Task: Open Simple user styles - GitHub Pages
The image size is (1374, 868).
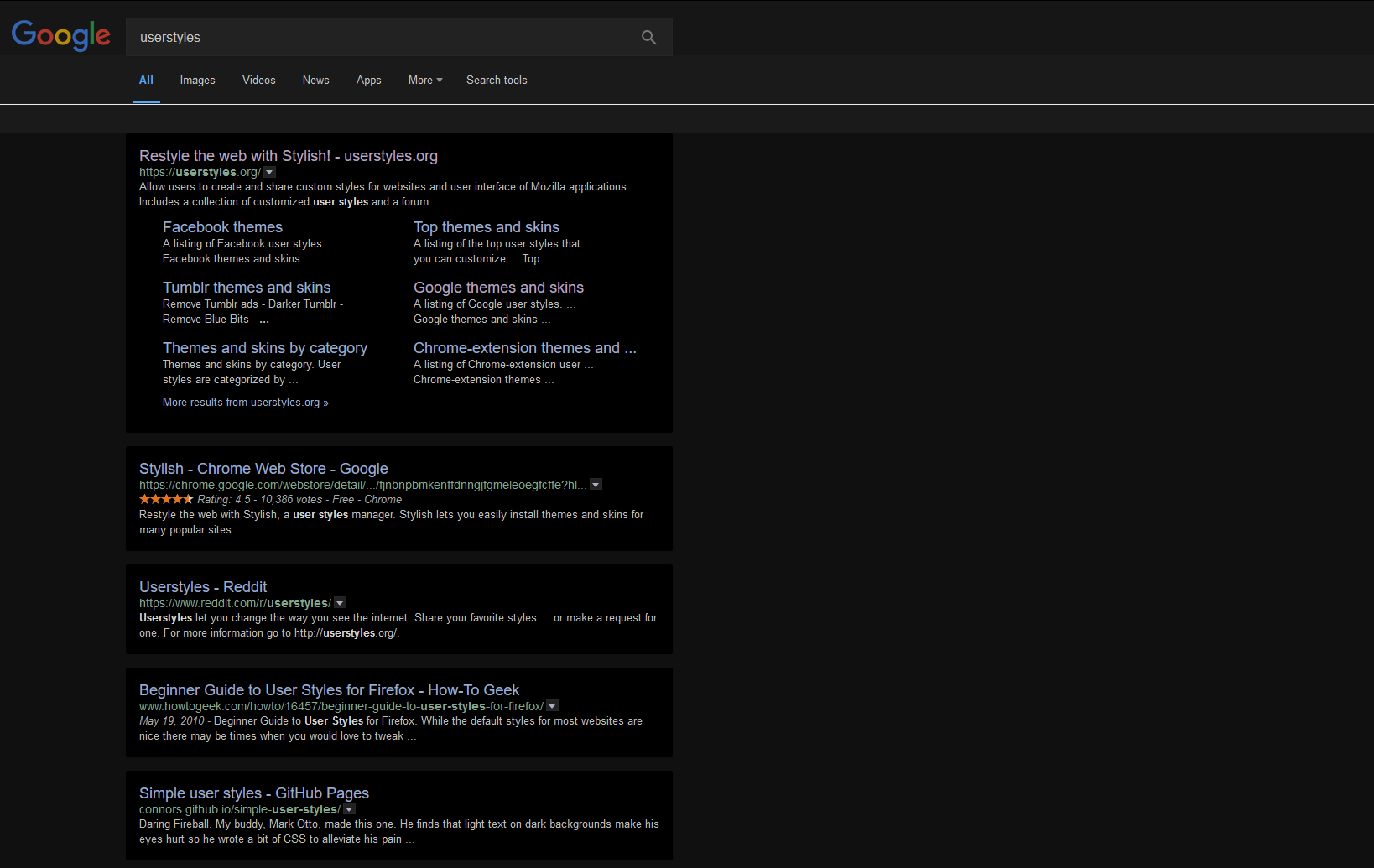Action: point(254,793)
